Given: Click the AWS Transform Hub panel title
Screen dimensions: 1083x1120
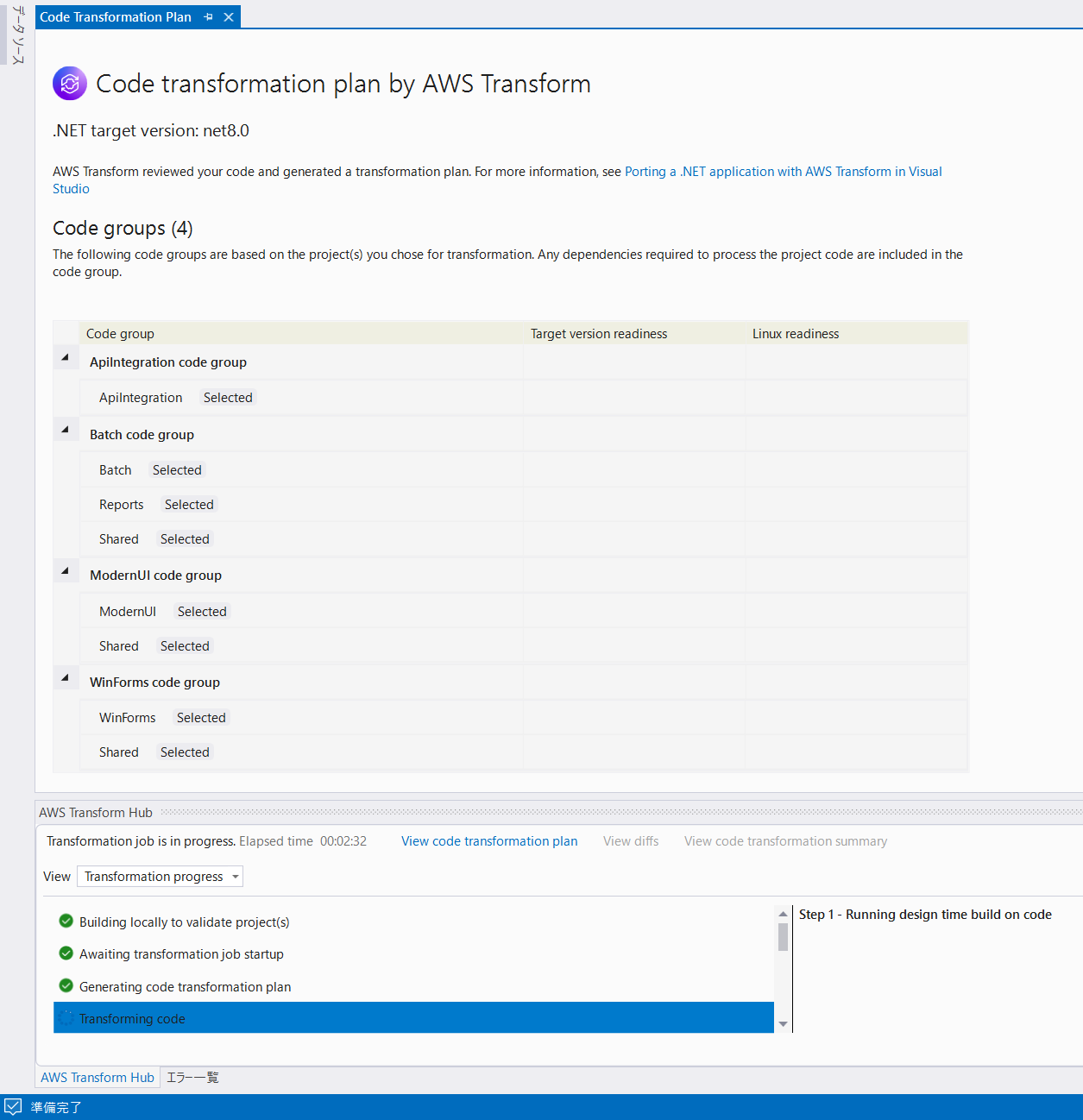Looking at the screenshot, I should tap(96, 813).
